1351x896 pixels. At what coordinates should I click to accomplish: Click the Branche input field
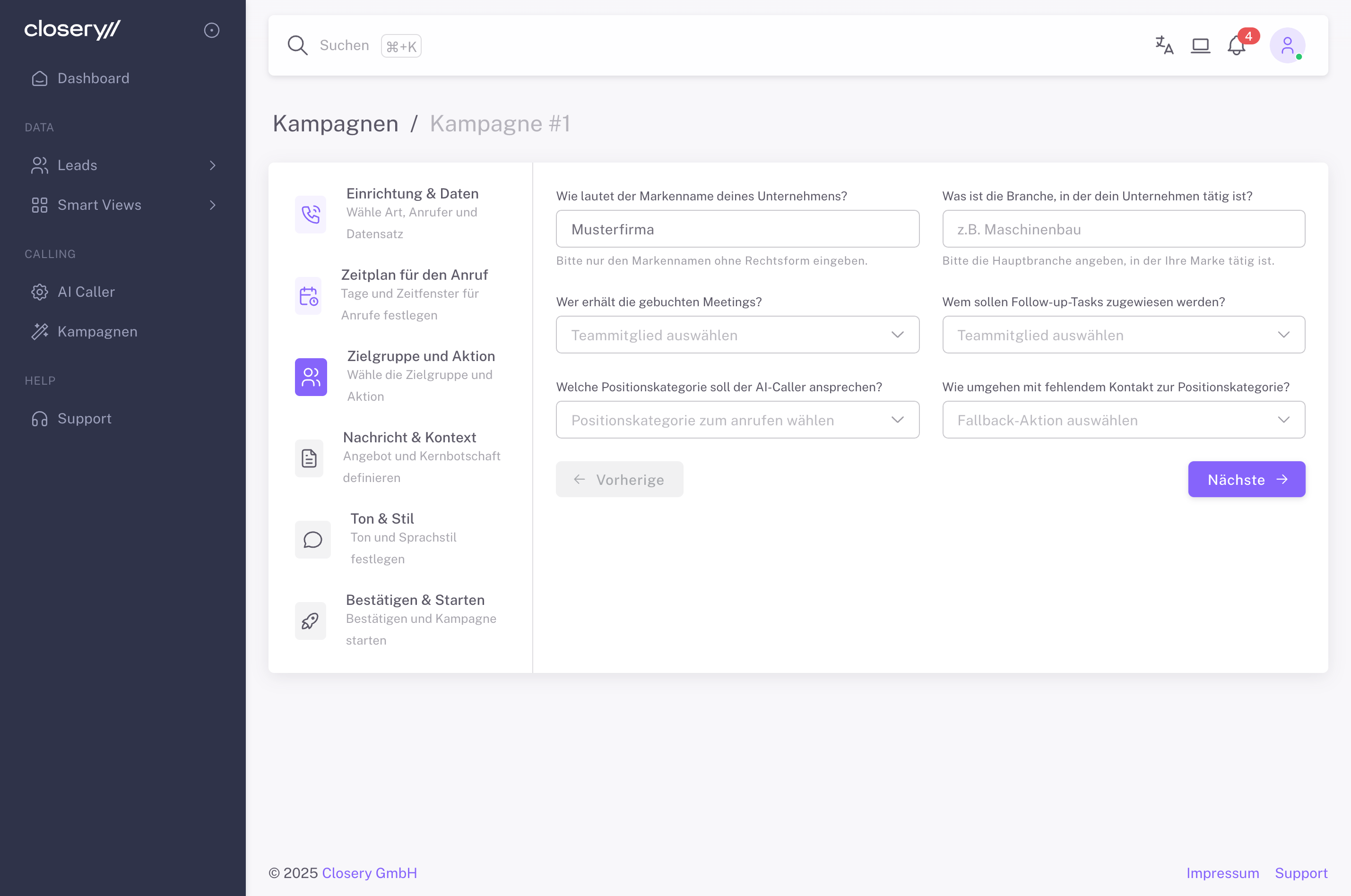[x=1123, y=229]
